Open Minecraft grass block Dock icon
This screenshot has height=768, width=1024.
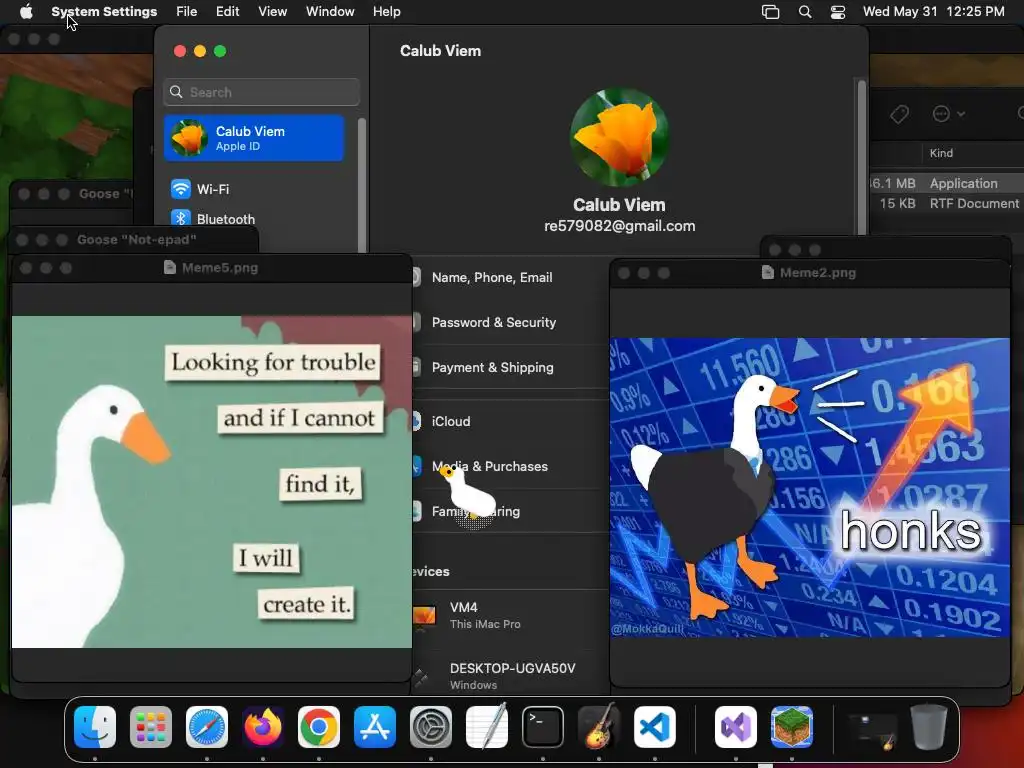(792, 727)
